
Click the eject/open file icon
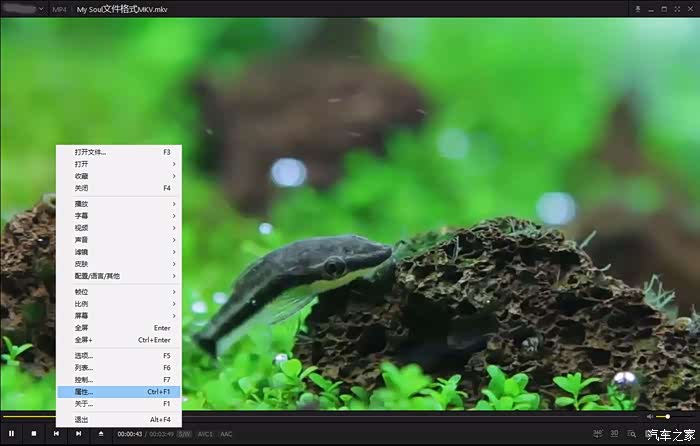(x=101, y=434)
